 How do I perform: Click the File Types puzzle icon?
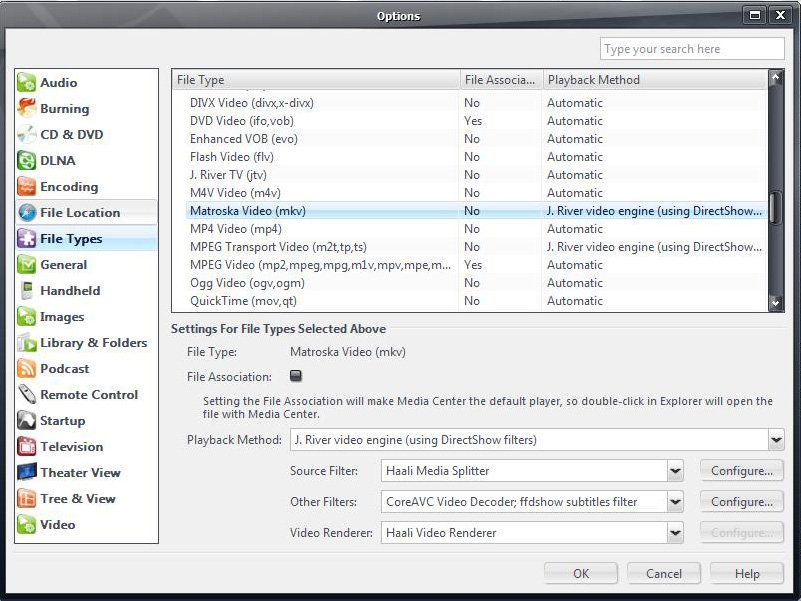[27, 239]
